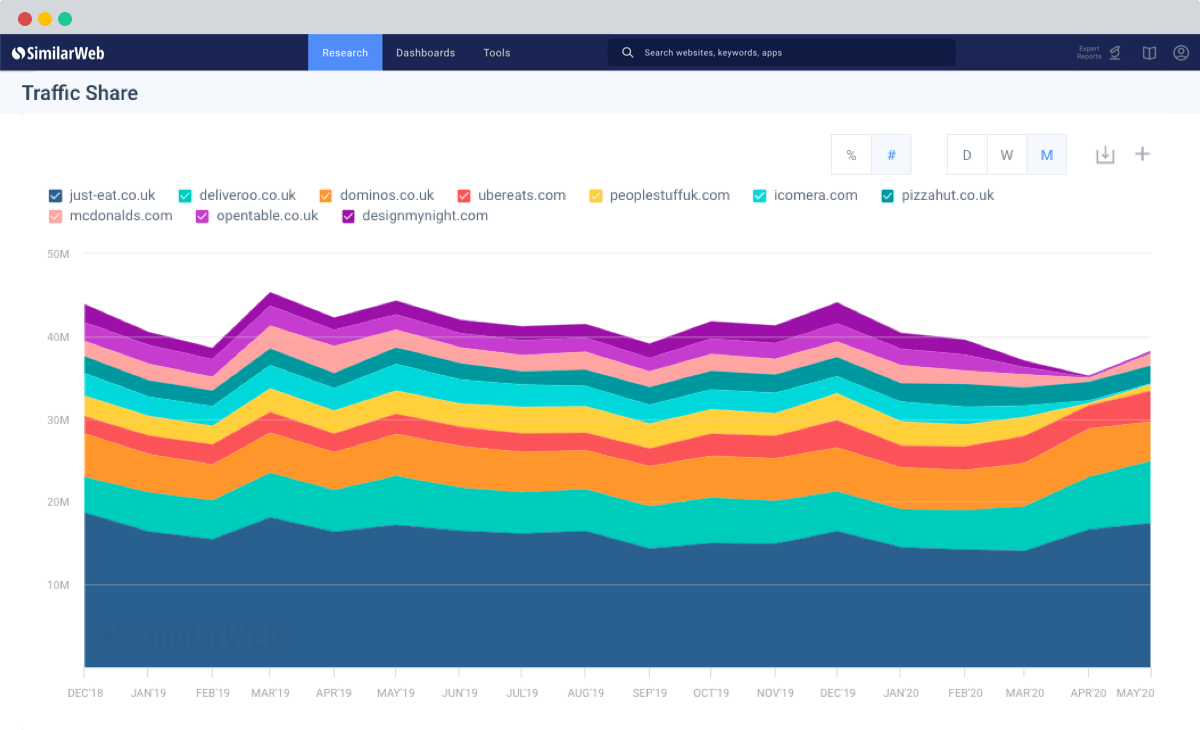Viewport: 1200px width, 730px height.
Task: Switch chart to number view
Action: pyautogui.click(x=891, y=155)
